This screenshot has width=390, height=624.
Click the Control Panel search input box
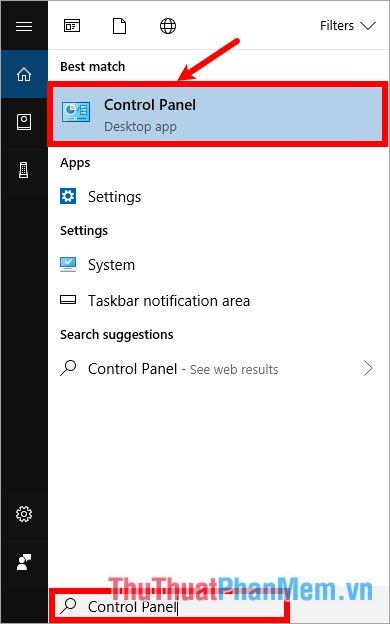(169, 606)
